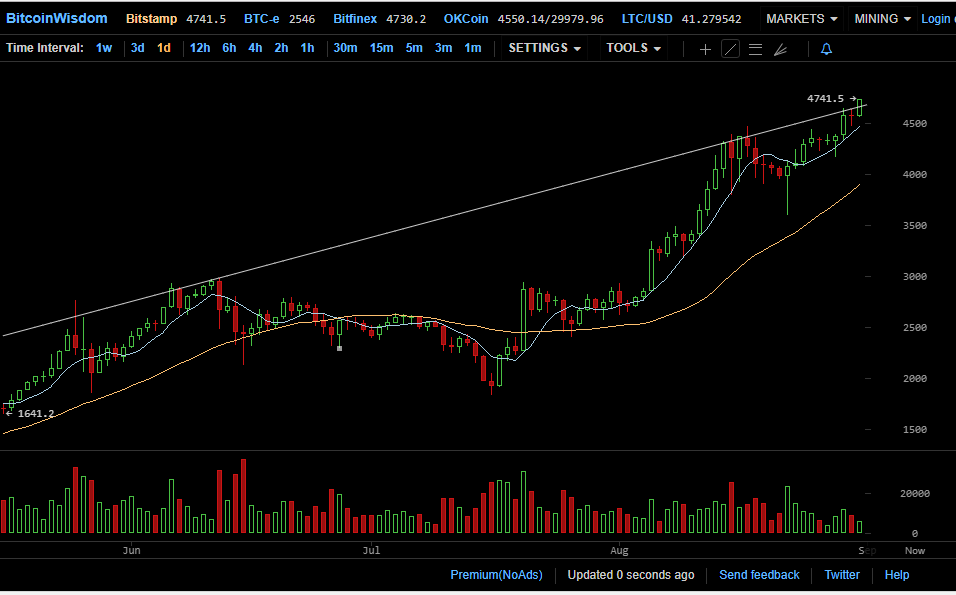
Task: Select the trend line drawing tool
Action: coord(730,49)
